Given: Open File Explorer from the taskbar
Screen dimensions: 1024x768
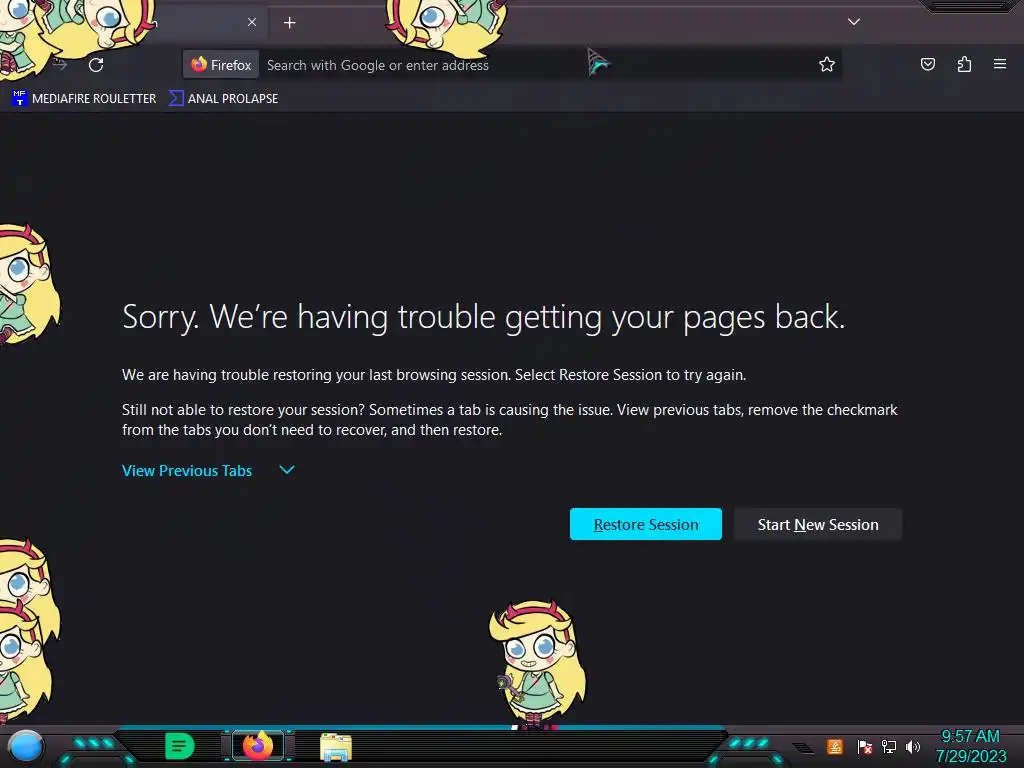Looking at the screenshot, I should 336,747.
